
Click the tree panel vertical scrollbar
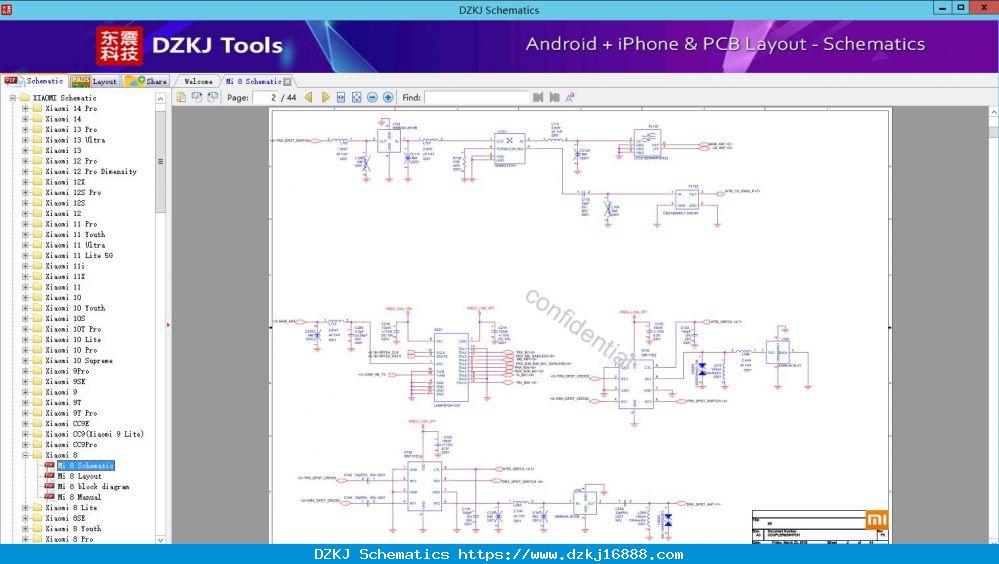point(161,317)
